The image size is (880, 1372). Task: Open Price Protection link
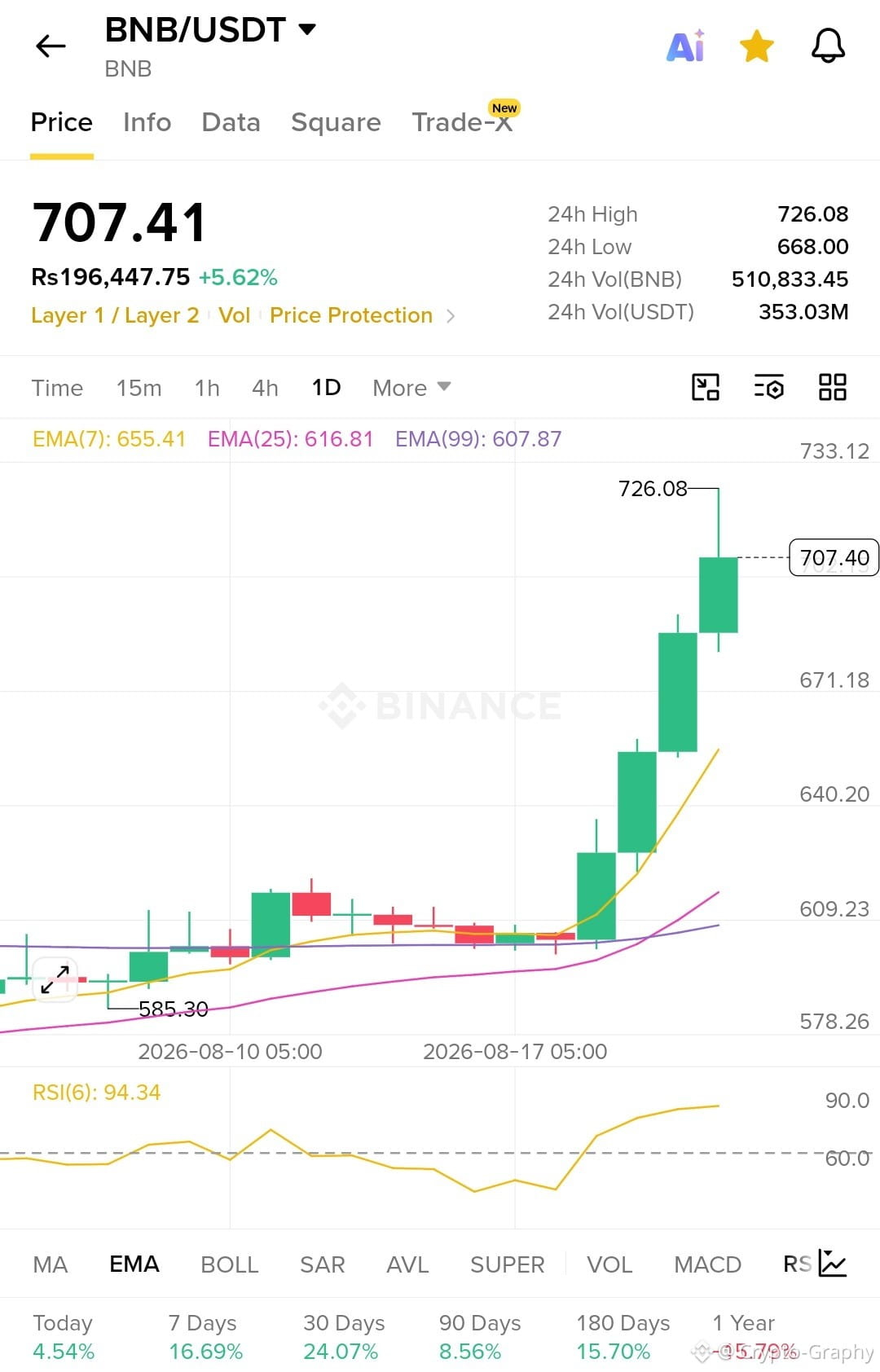[x=351, y=315]
